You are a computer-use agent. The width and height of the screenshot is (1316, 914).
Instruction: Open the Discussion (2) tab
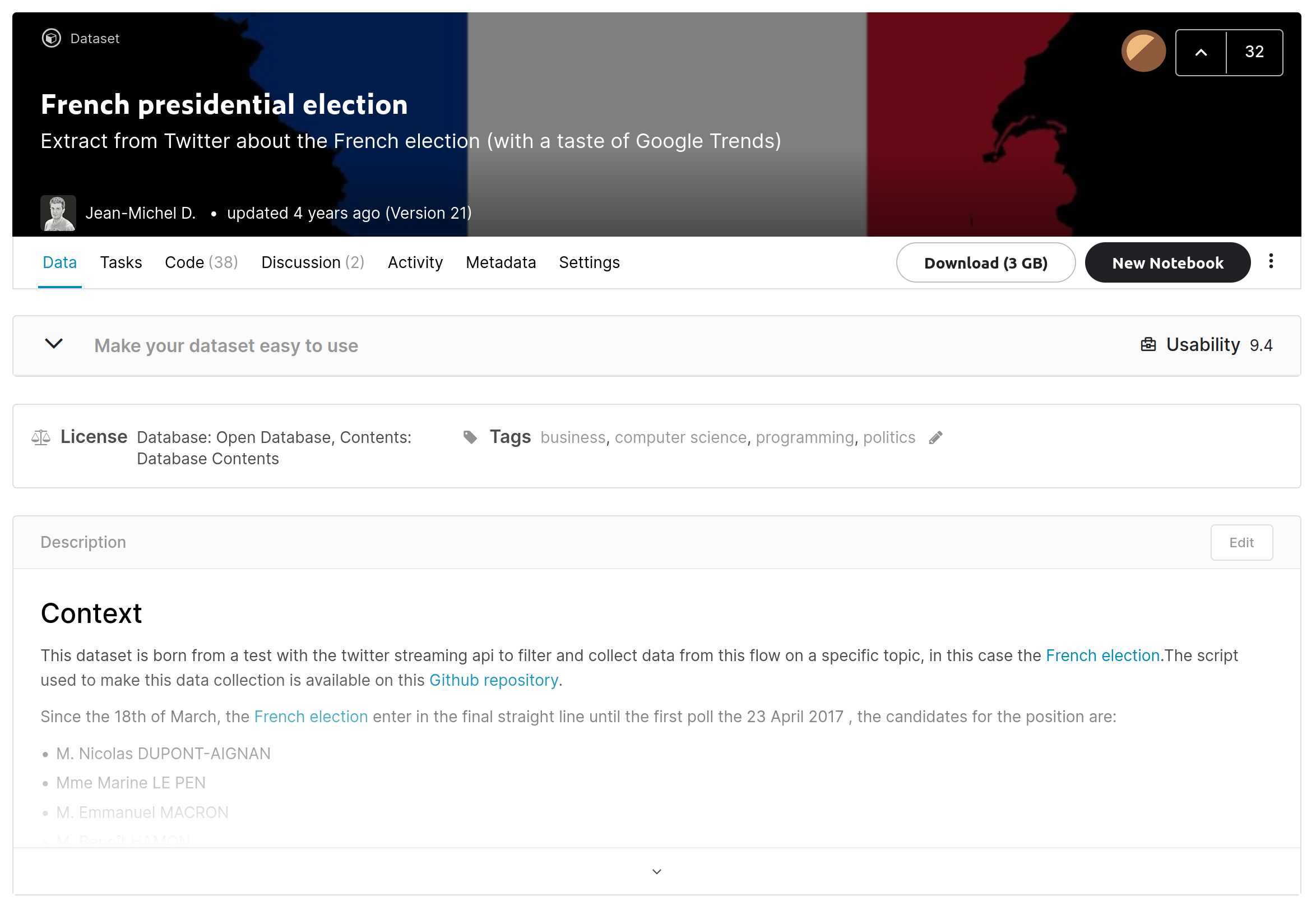[x=313, y=262]
